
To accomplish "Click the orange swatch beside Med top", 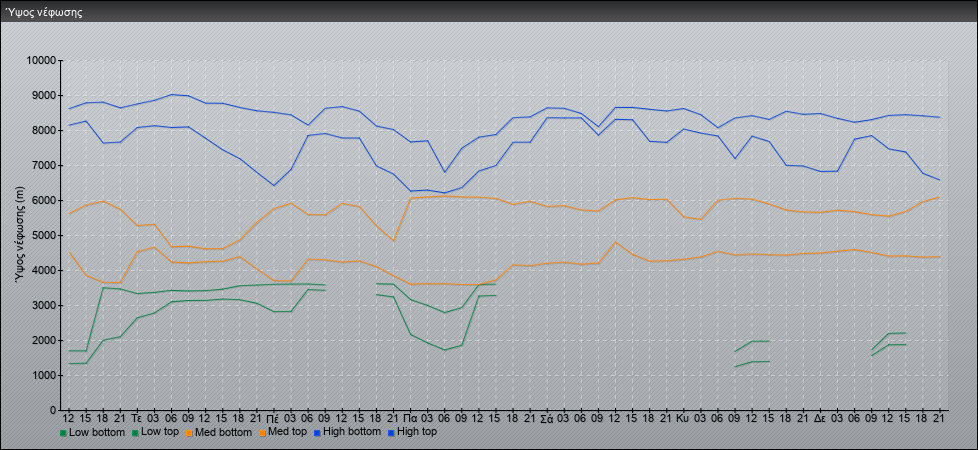I will 264,432.
